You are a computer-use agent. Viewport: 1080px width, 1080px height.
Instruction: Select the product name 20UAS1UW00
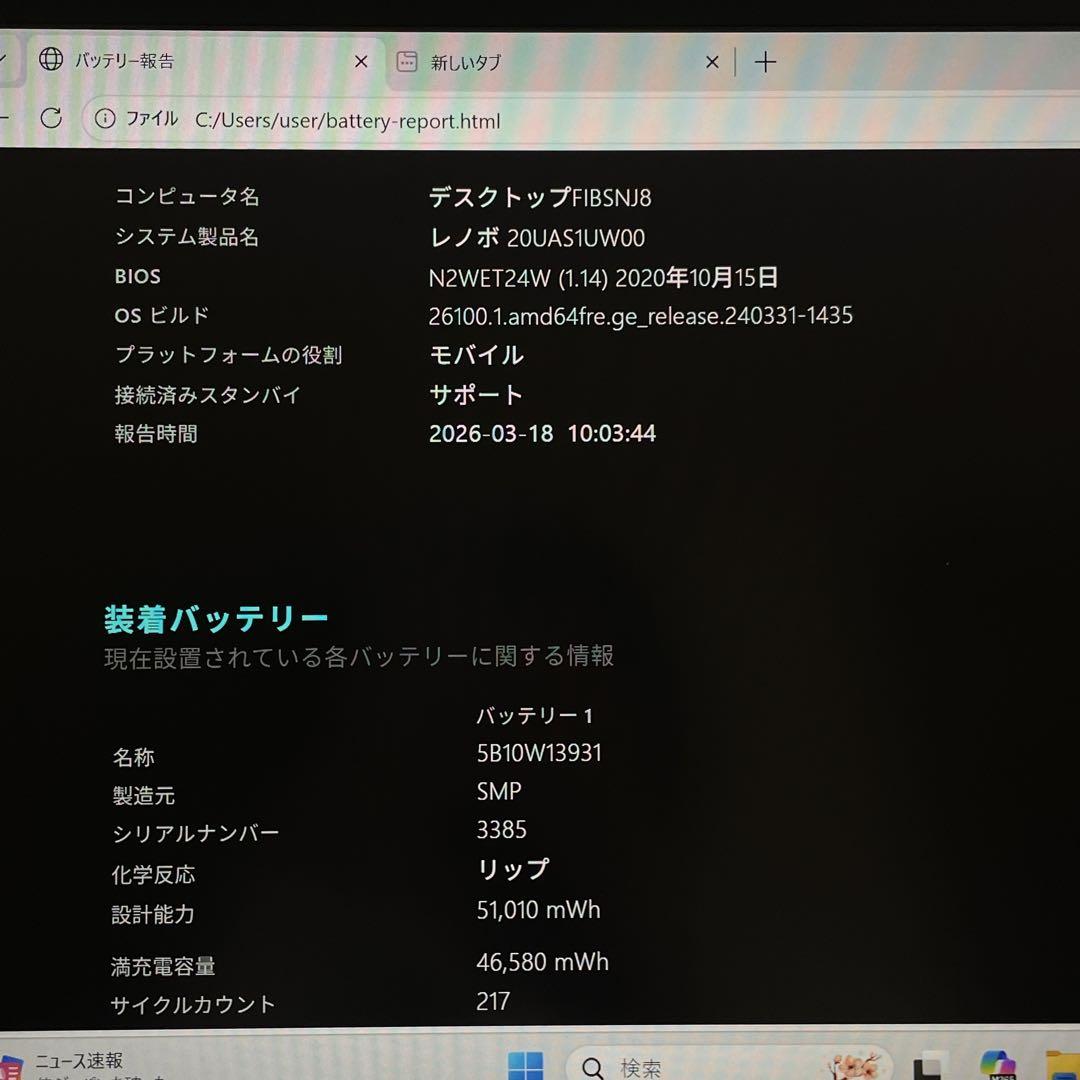(x=576, y=238)
